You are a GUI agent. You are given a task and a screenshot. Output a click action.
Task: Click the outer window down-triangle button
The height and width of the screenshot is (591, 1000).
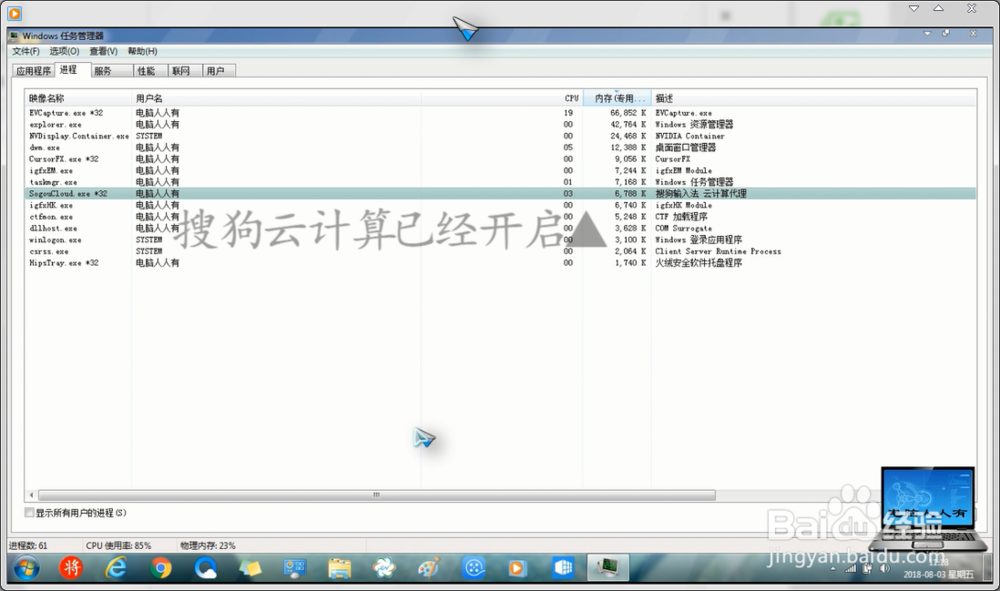914,8
